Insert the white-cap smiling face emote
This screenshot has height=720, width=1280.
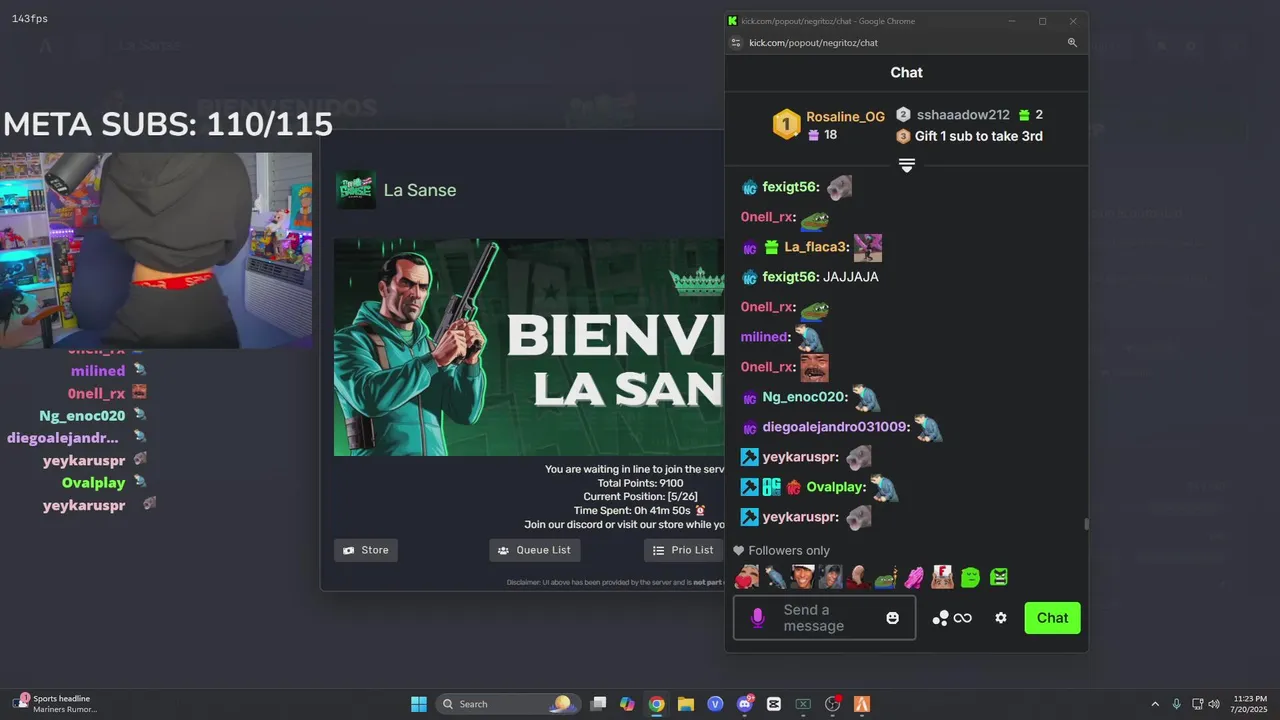point(802,577)
